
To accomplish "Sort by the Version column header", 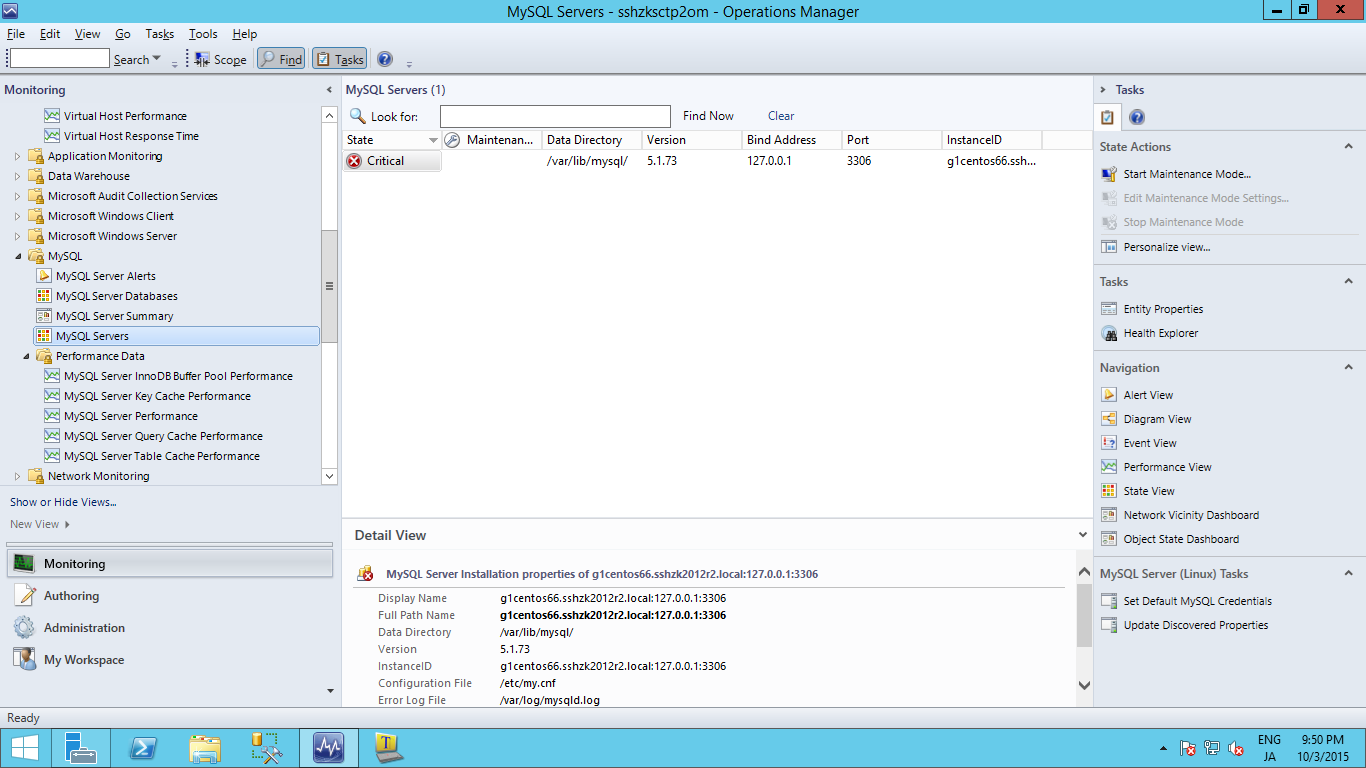I will click(692, 140).
